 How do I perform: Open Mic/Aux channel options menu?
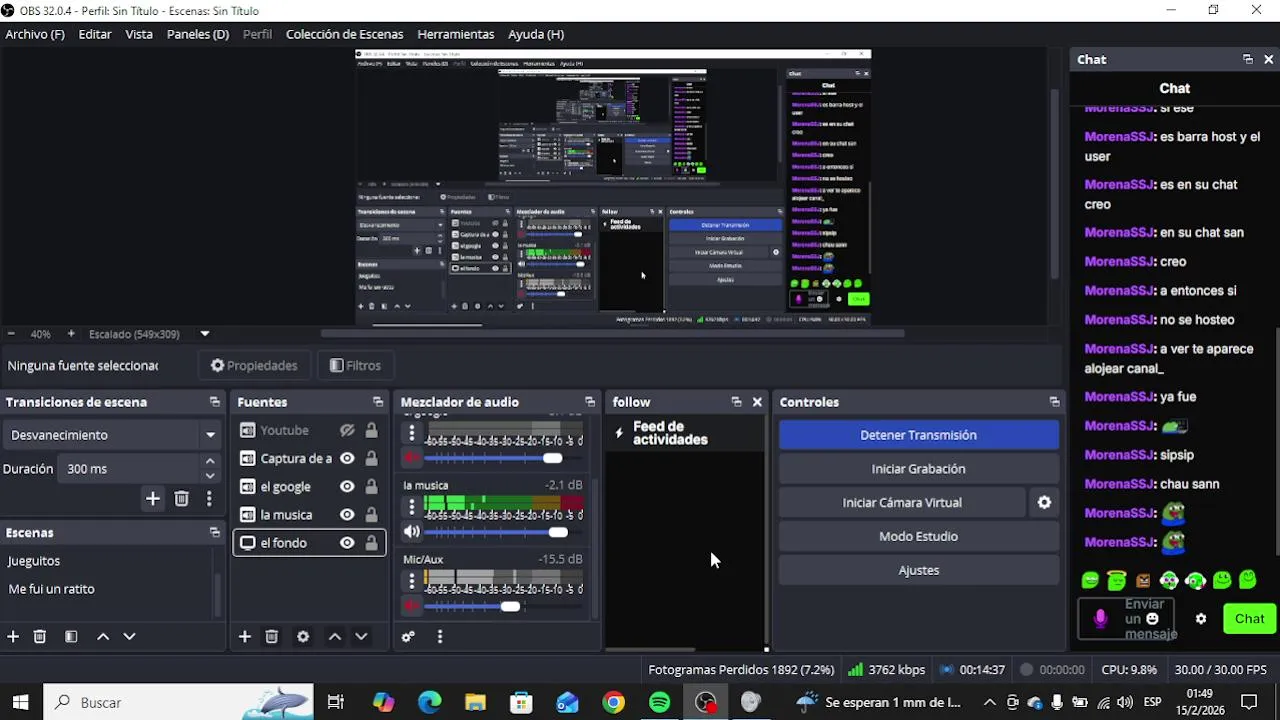click(411, 580)
